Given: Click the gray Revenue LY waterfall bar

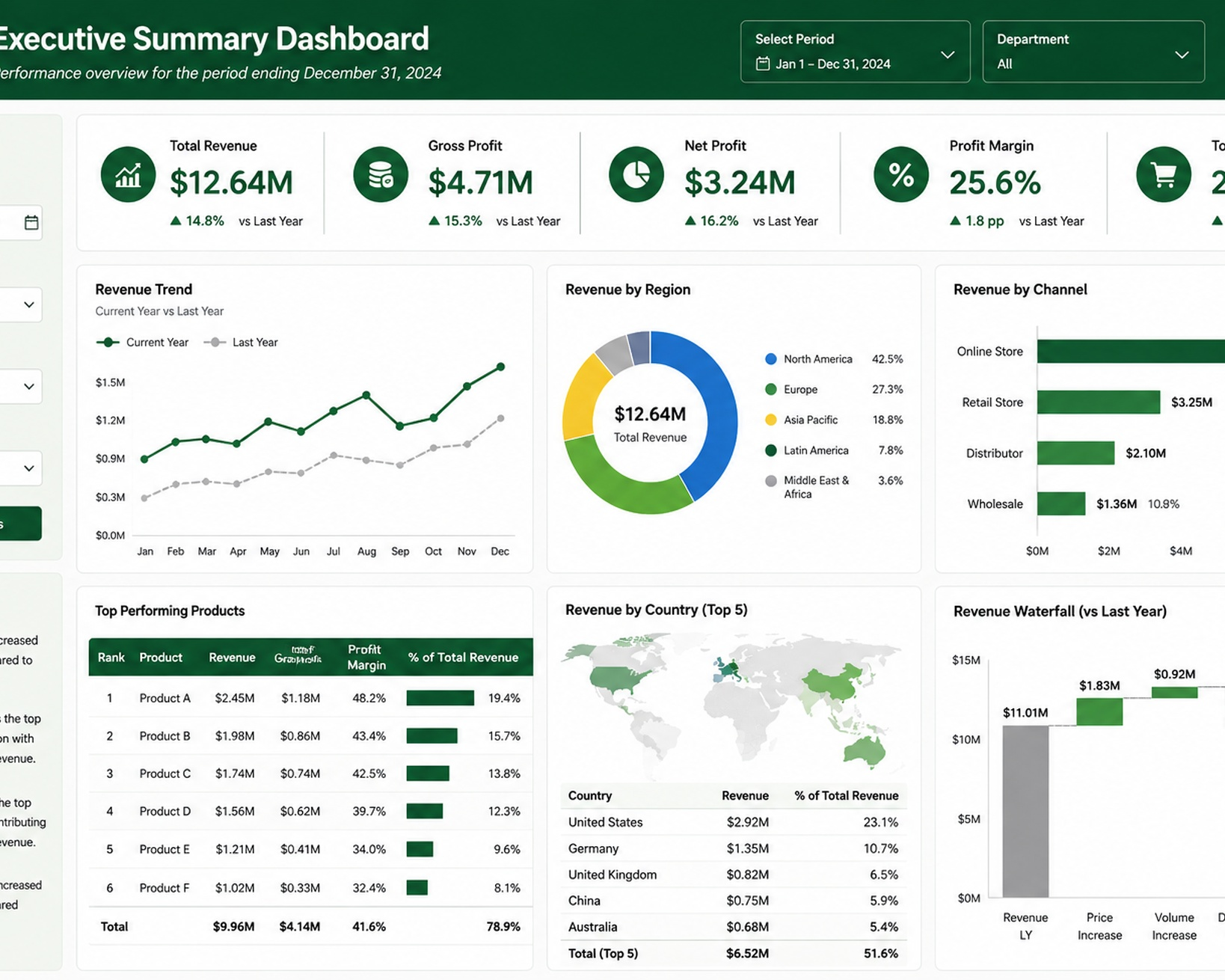Looking at the screenshot, I should tap(1025, 811).
